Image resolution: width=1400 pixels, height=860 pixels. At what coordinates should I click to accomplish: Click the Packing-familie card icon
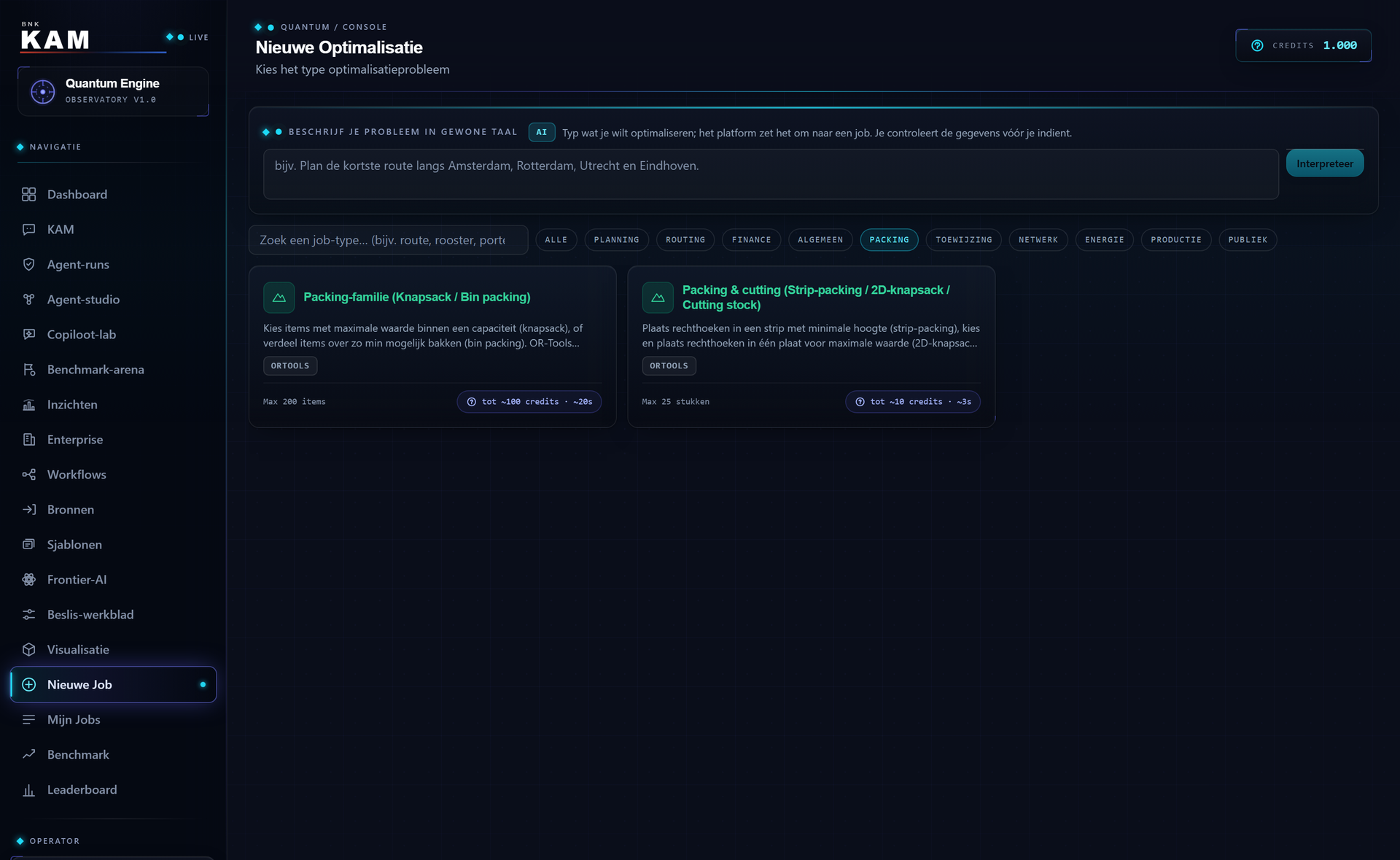tap(279, 298)
